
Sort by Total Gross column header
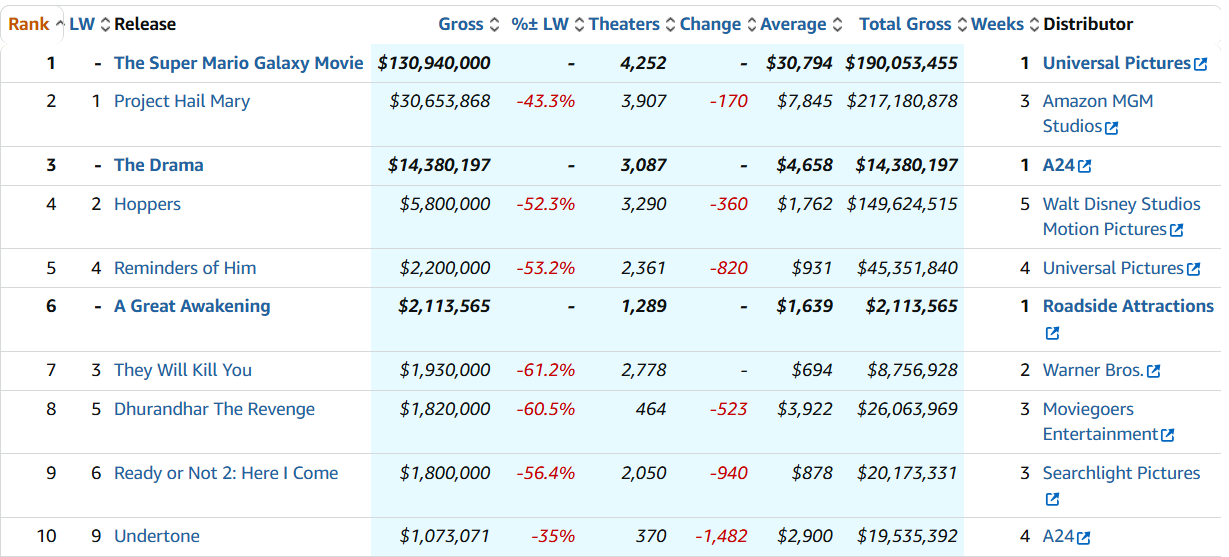tap(905, 24)
